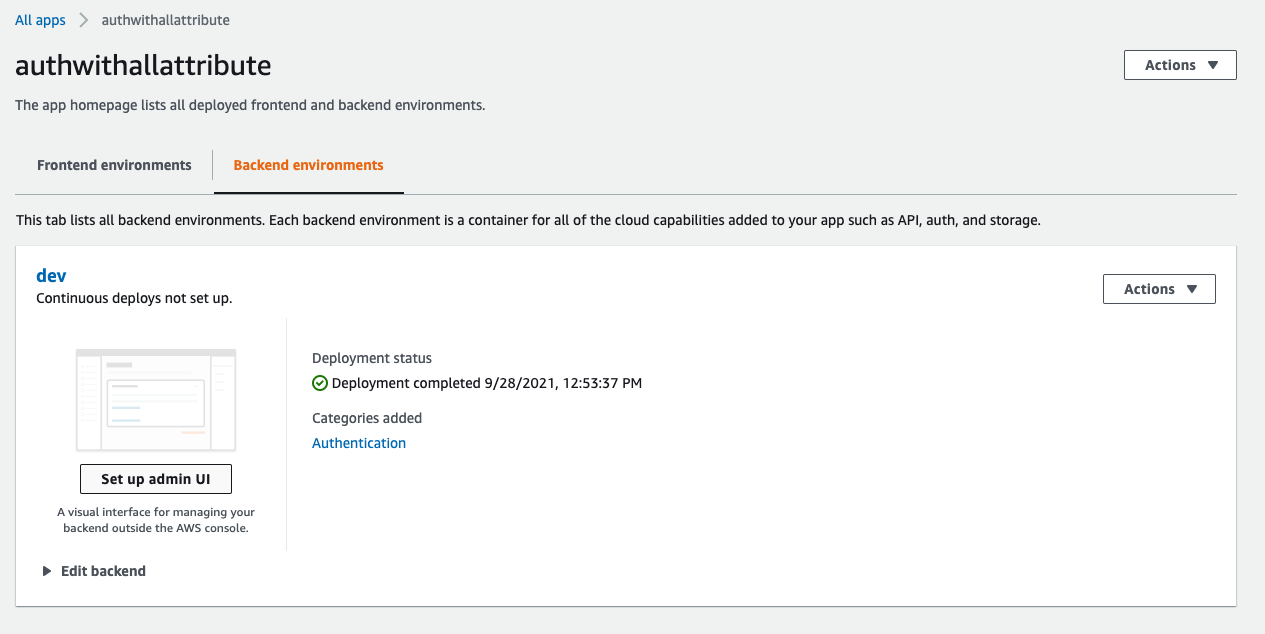Open the app-level Actions dropdown at top

coord(1180,65)
